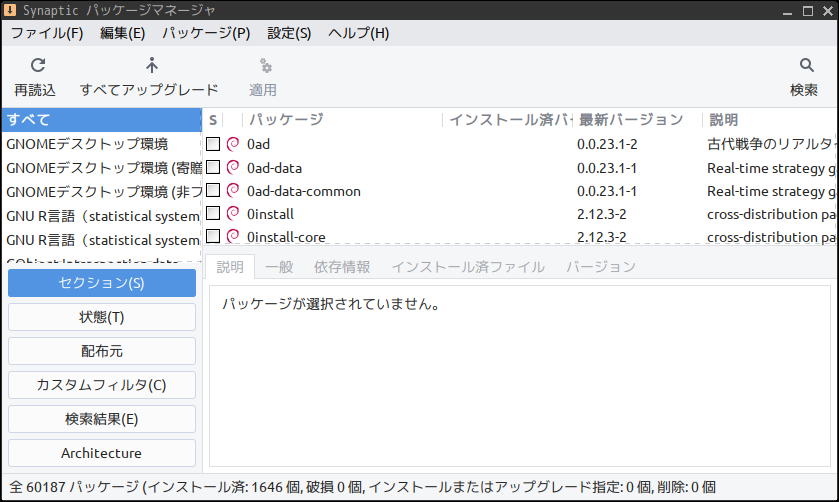Click the 適用 apply gears icon
The width and height of the screenshot is (839, 502).
(x=265, y=66)
